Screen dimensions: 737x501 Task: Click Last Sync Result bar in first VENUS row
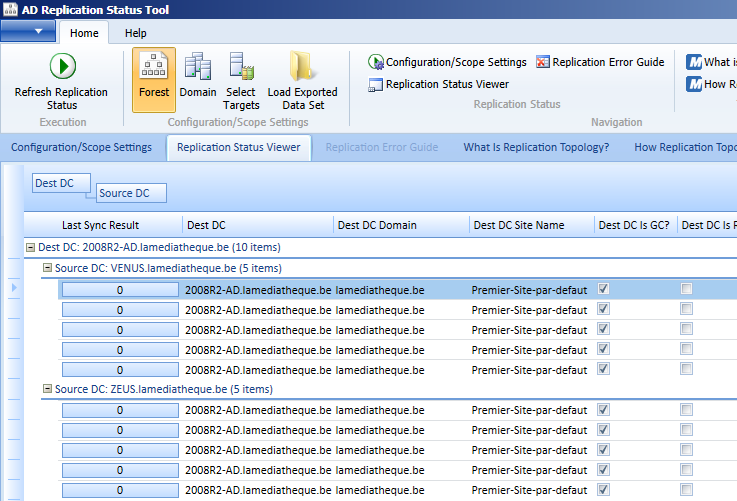click(120, 290)
